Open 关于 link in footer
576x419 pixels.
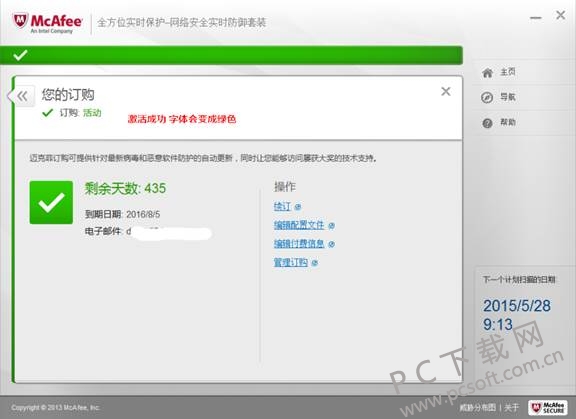[511, 407]
